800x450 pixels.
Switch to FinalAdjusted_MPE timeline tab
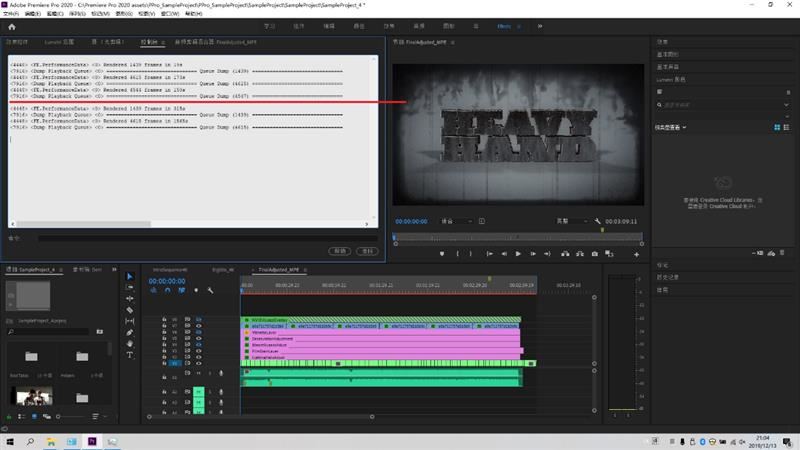279,269
